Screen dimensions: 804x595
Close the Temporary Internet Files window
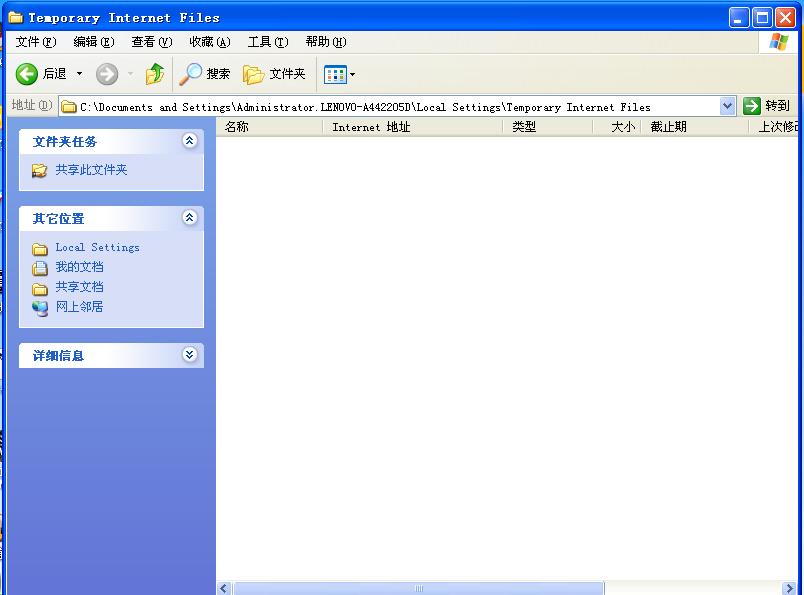pos(786,18)
